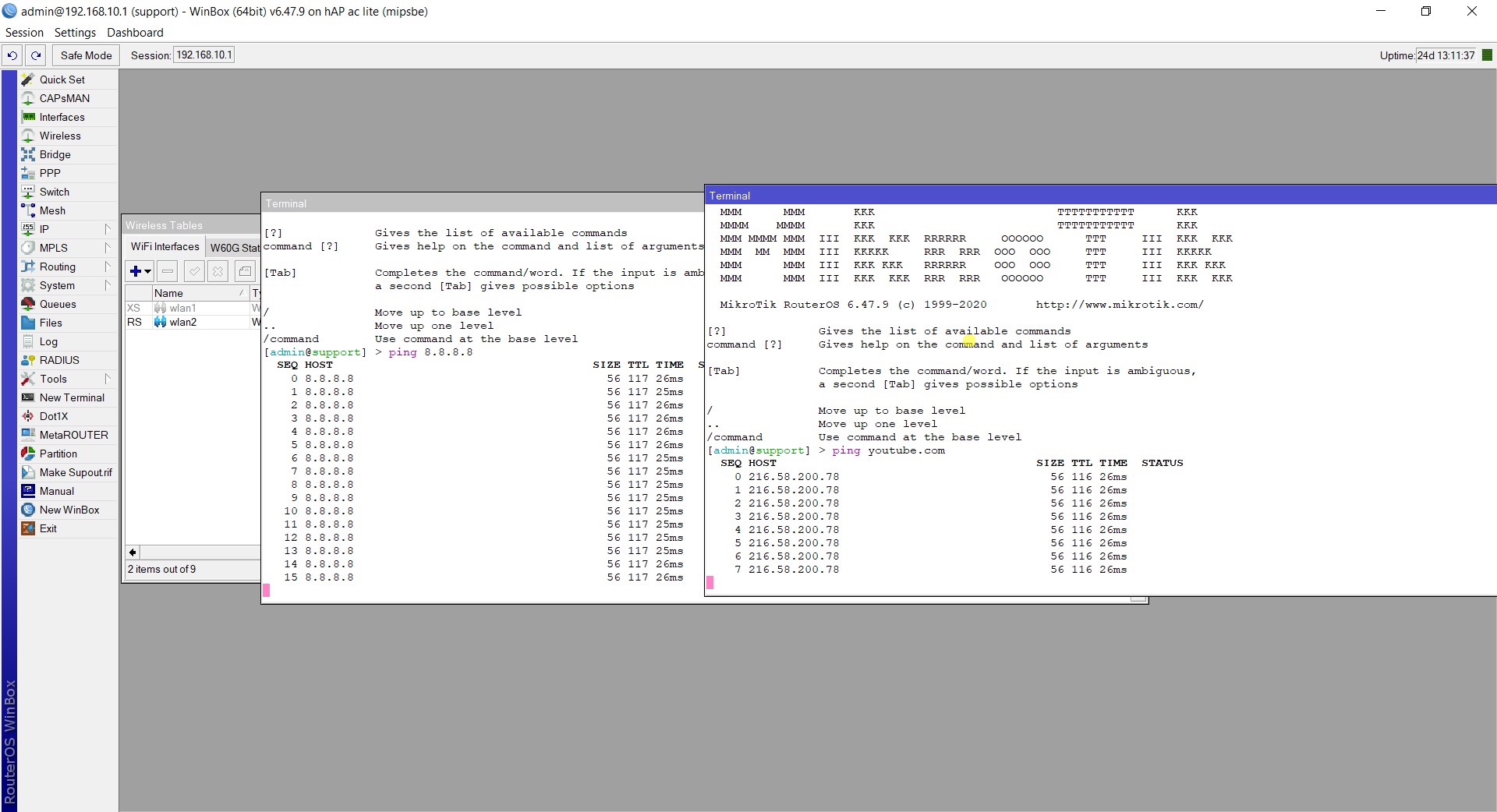This screenshot has width=1497, height=812.
Task: Launch New WinBox
Action: point(69,510)
